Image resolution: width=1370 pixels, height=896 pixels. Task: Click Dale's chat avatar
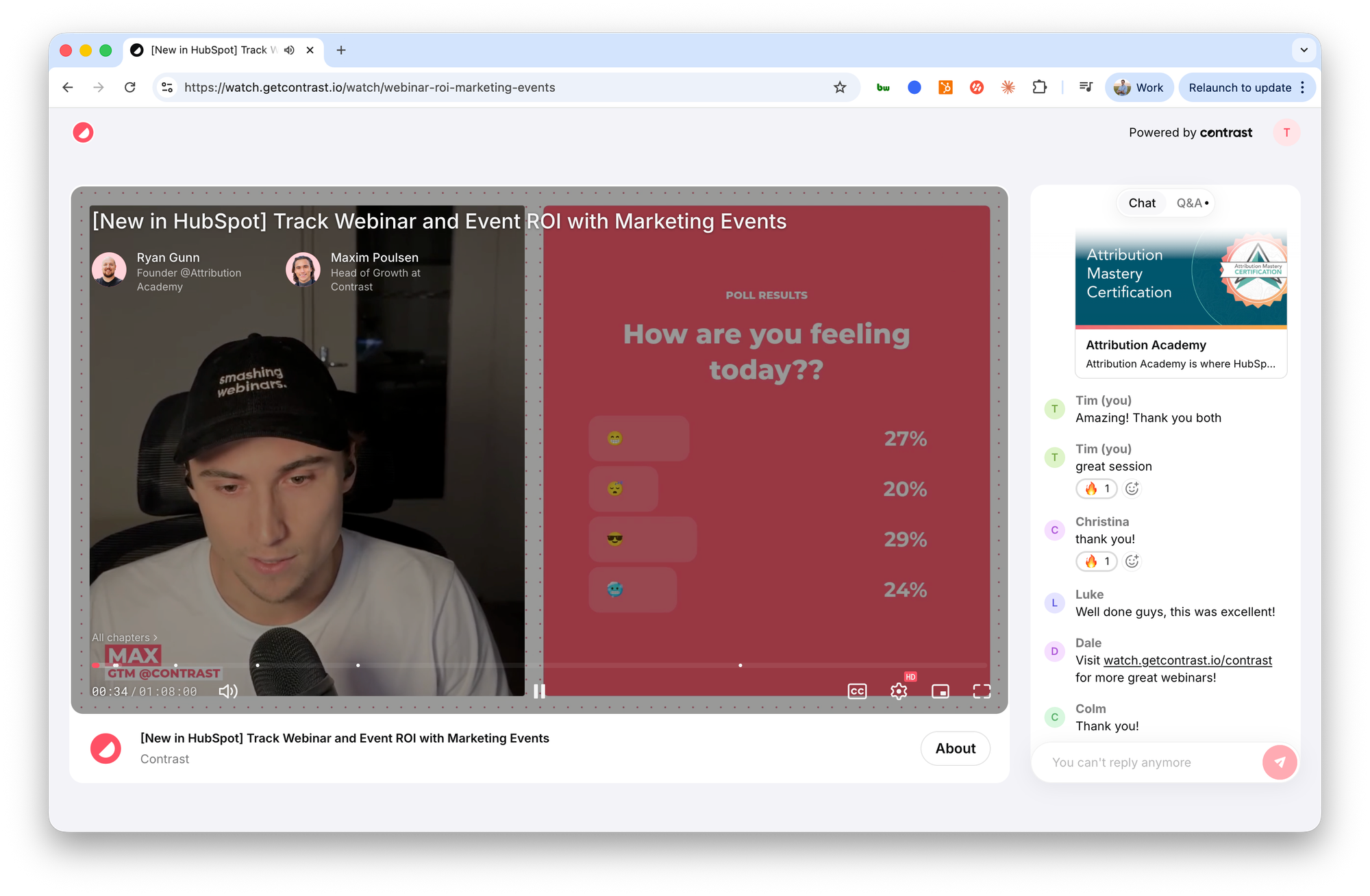pyautogui.click(x=1055, y=651)
